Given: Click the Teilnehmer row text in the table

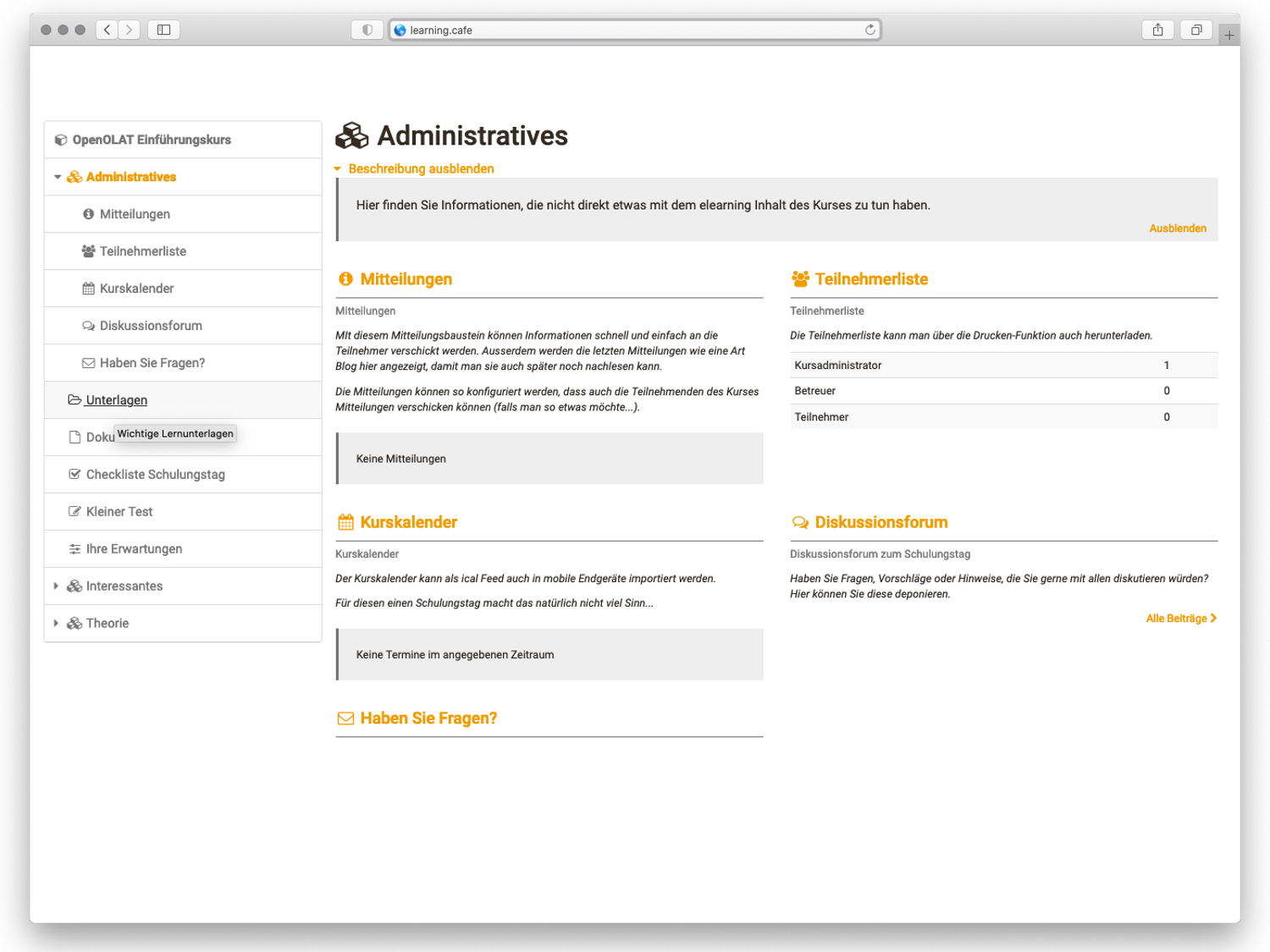Looking at the screenshot, I should [x=821, y=417].
